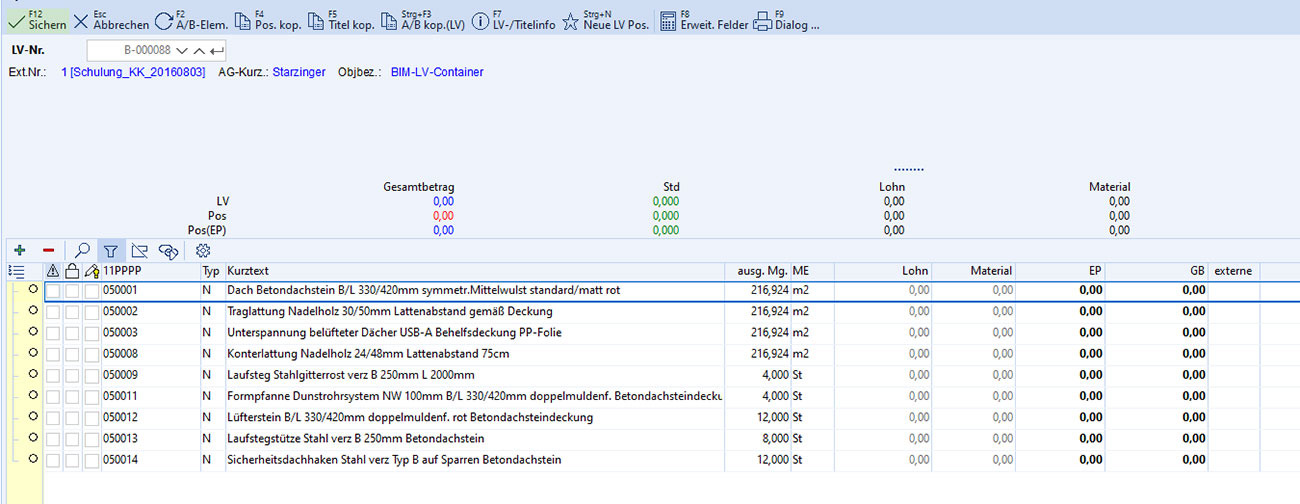Click the padlock column header

pyautogui.click(x=72, y=271)
